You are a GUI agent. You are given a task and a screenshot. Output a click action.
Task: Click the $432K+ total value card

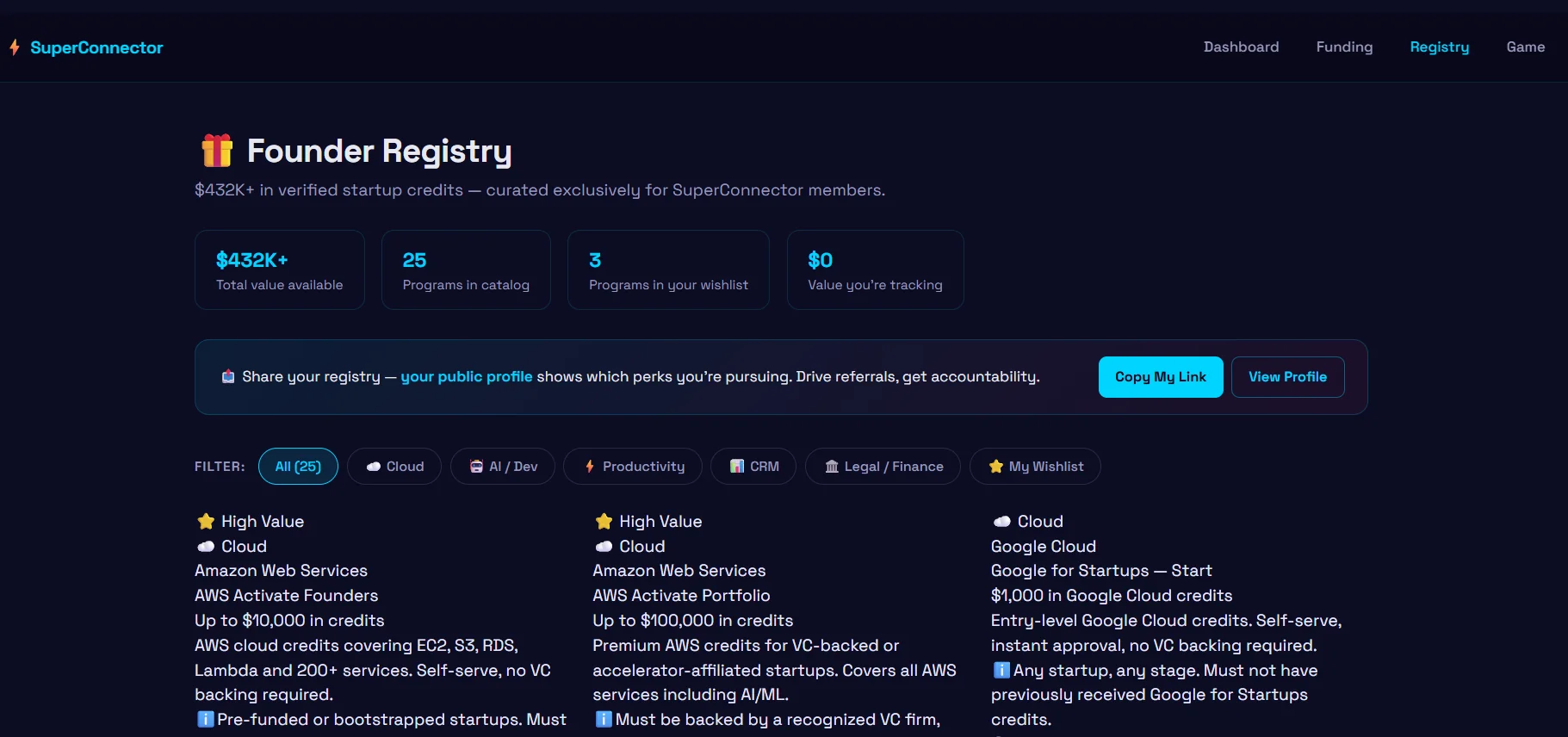[x=280, y=269]
